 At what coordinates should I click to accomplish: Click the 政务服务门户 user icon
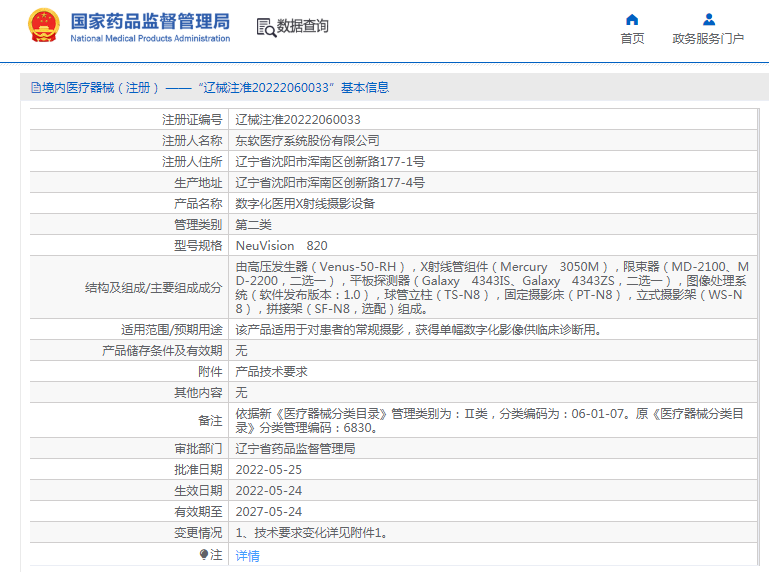pyautogui.click(x=709, y=20)
